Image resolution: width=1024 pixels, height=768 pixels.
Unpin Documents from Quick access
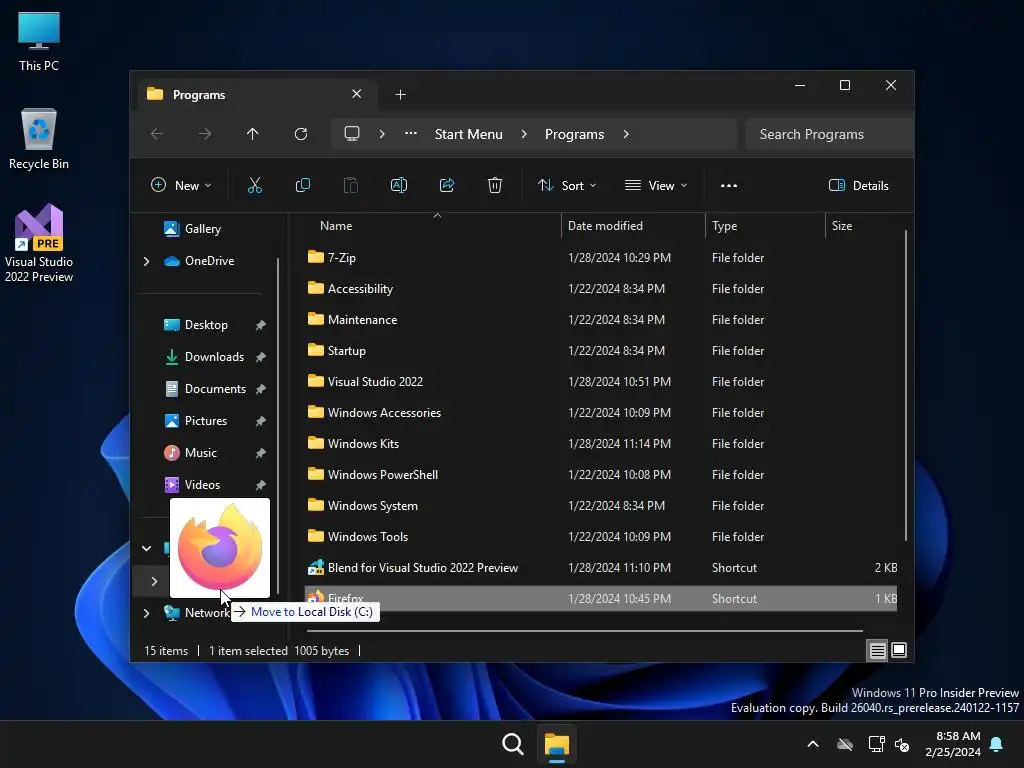coord(261,389)
